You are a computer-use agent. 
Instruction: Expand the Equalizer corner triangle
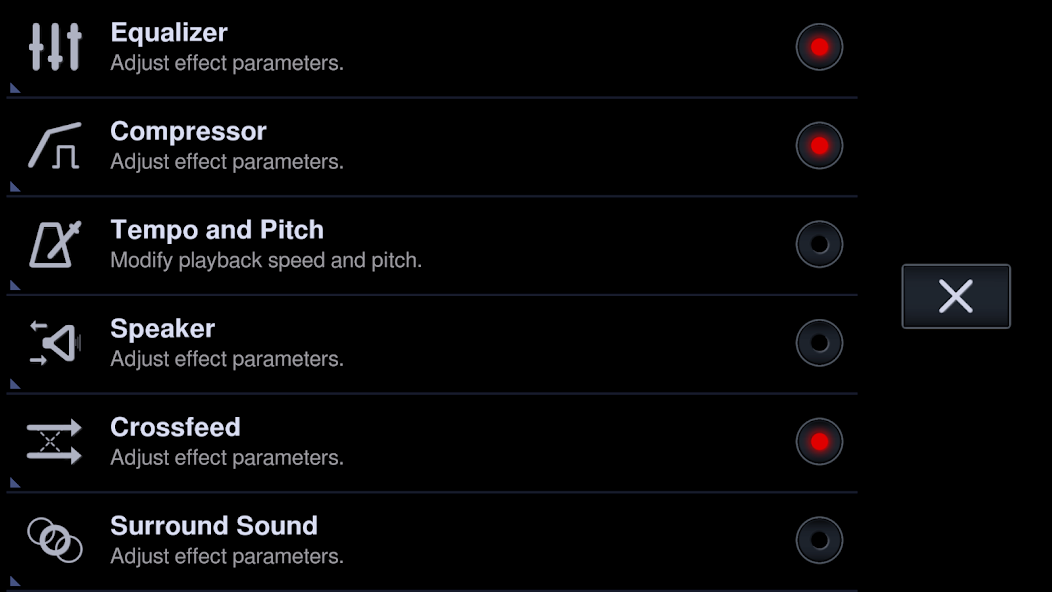click(14, 88)
